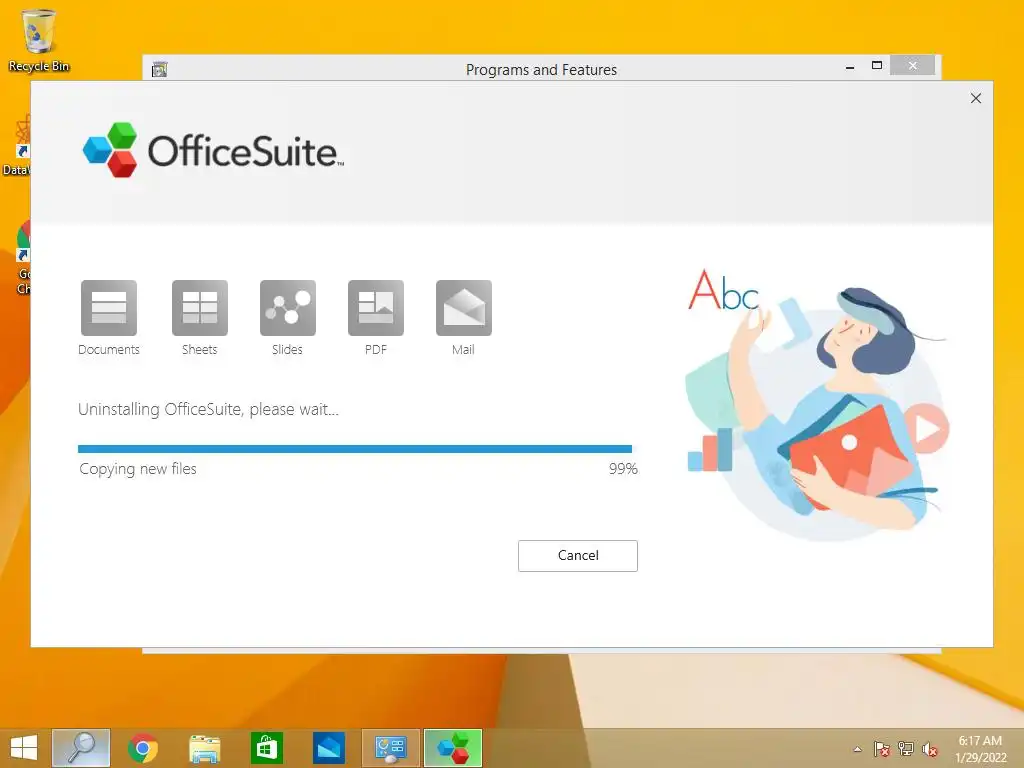Select the Recycle Bin desktop icon
1024x768 pixels.
[x=39, y=40]
